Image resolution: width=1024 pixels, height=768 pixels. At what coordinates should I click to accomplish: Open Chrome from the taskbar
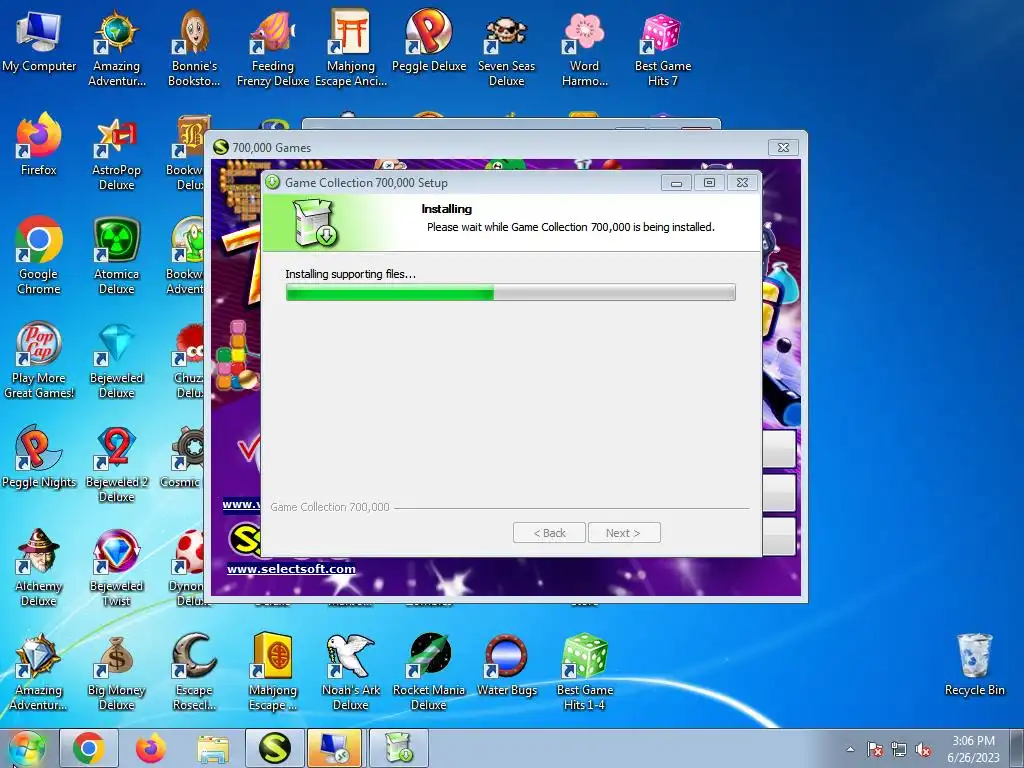[x=89, y=748]
